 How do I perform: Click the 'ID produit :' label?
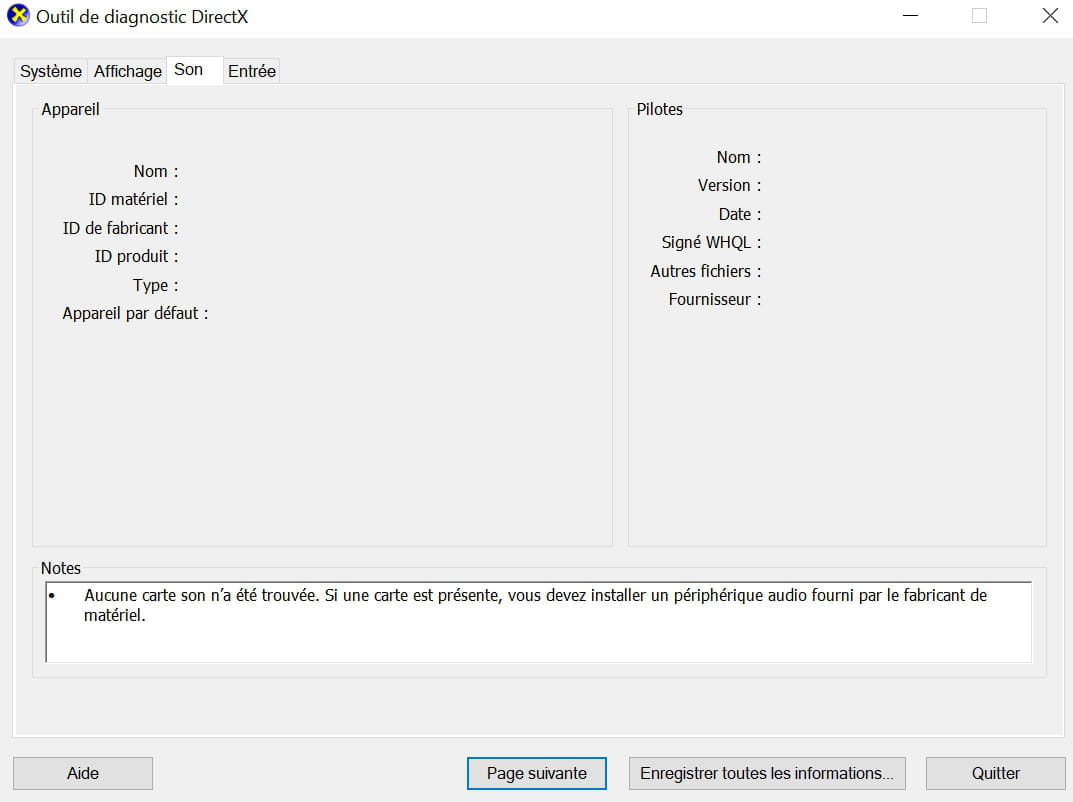(136, 257)
